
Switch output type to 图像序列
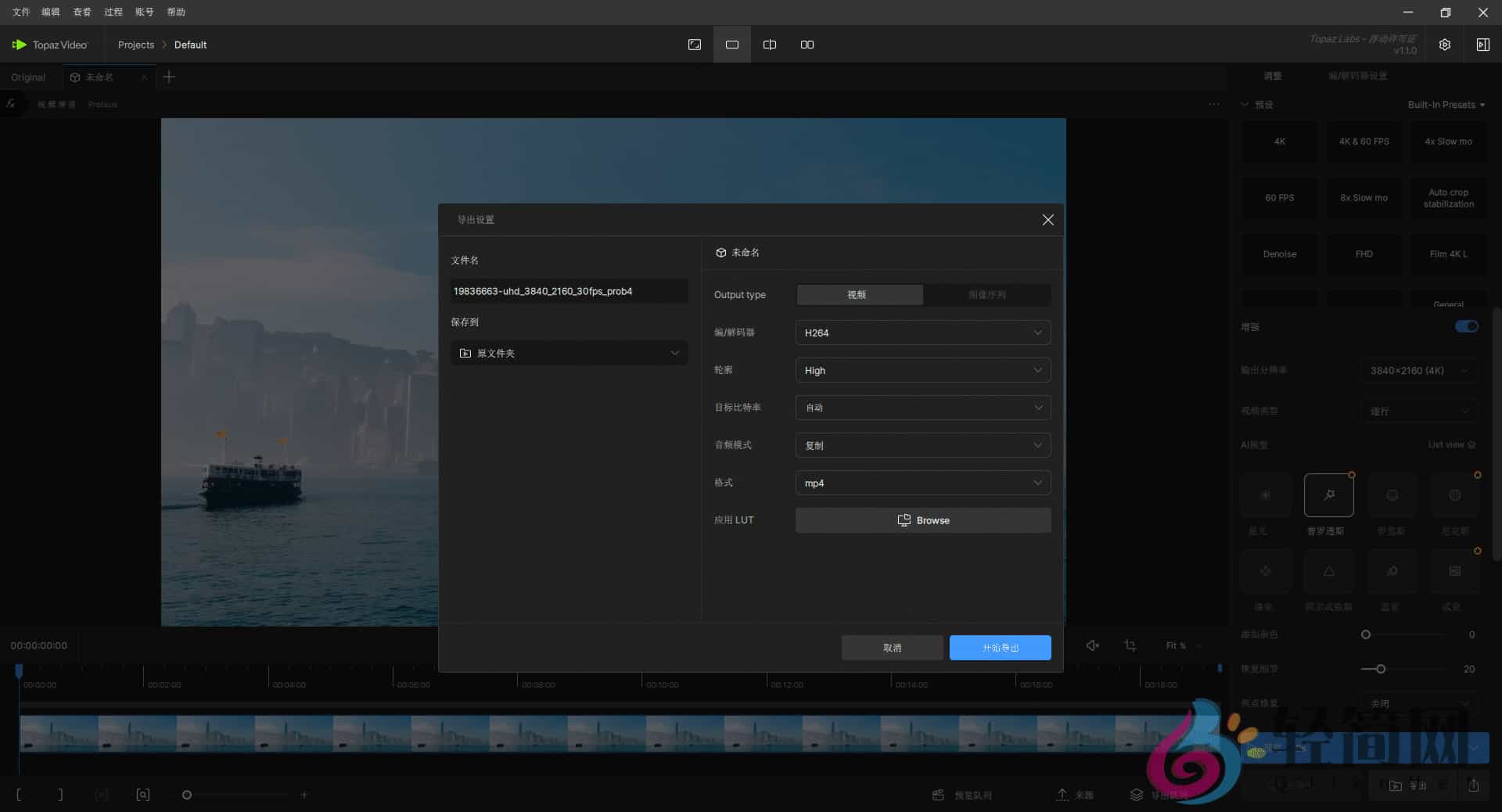coord(986,295)
